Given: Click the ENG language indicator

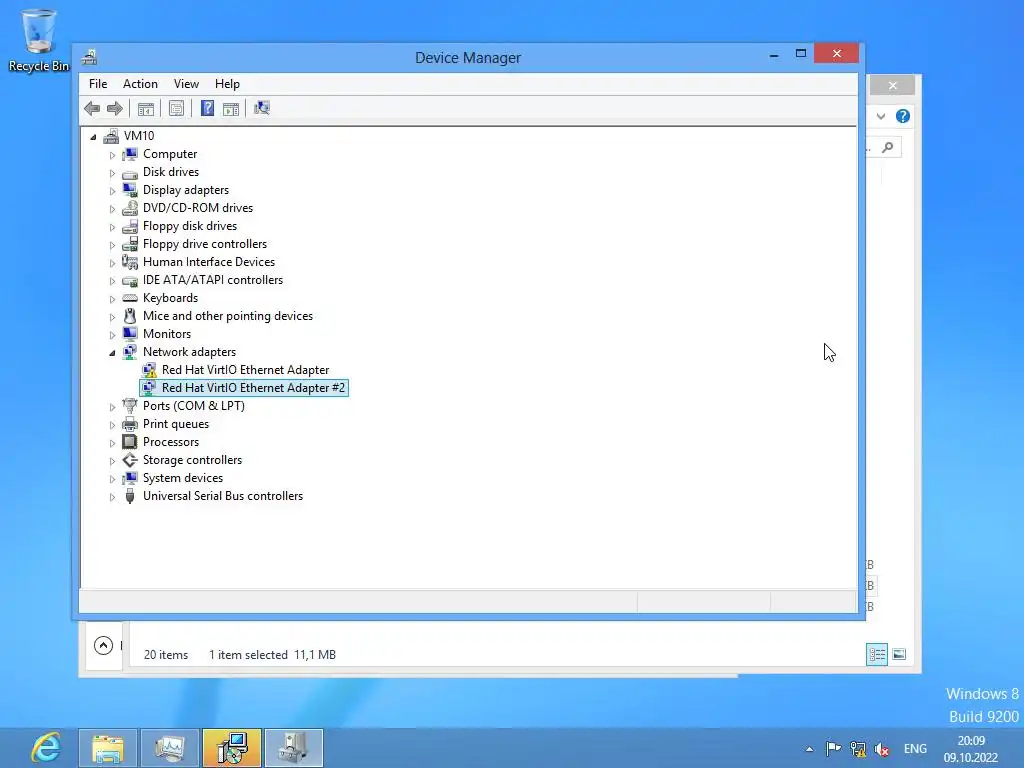Looking at the screenshot, I should [x=915, y=749].
